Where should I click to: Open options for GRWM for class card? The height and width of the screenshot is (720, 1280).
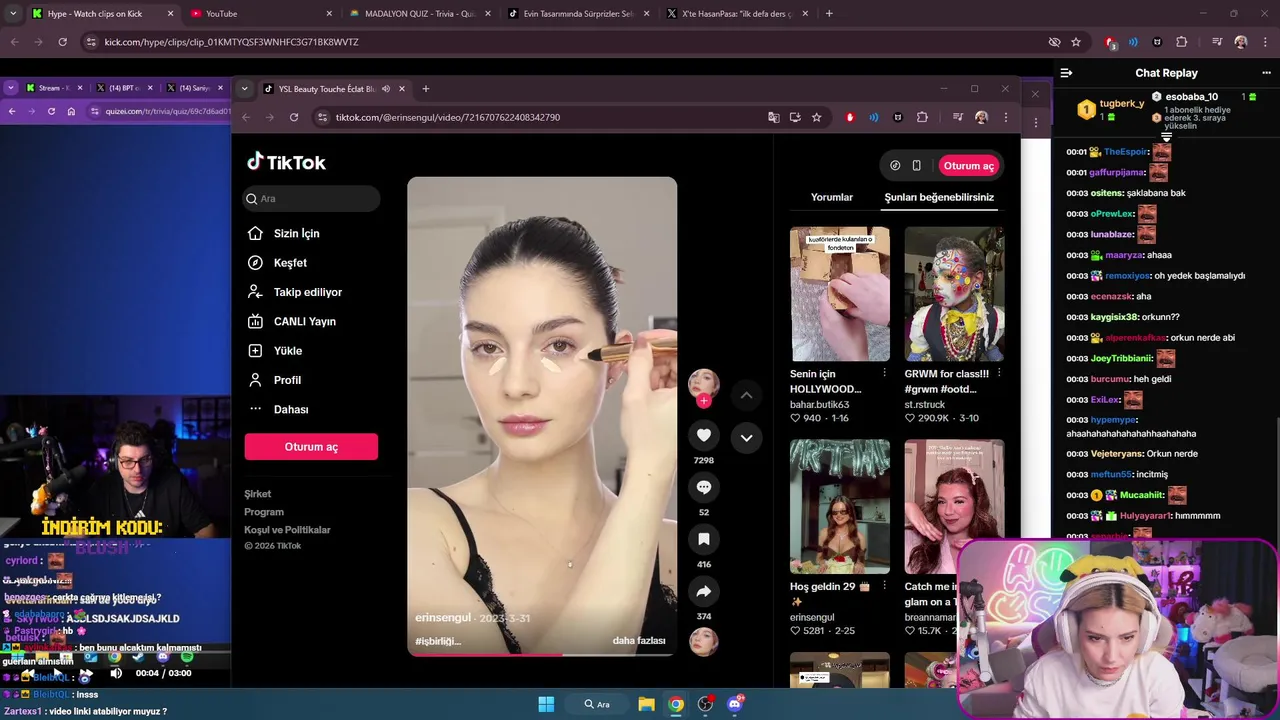click(999, 373)
